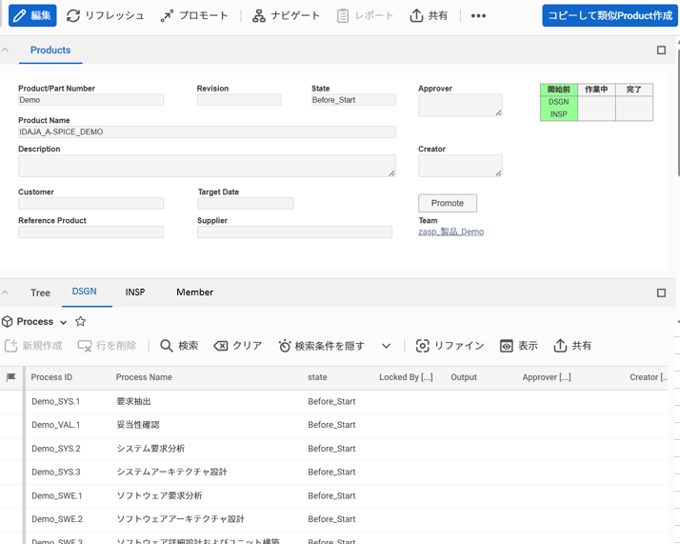Click the 完了 status column header
Screen dimensions: 680x544
tap(634, 89)
